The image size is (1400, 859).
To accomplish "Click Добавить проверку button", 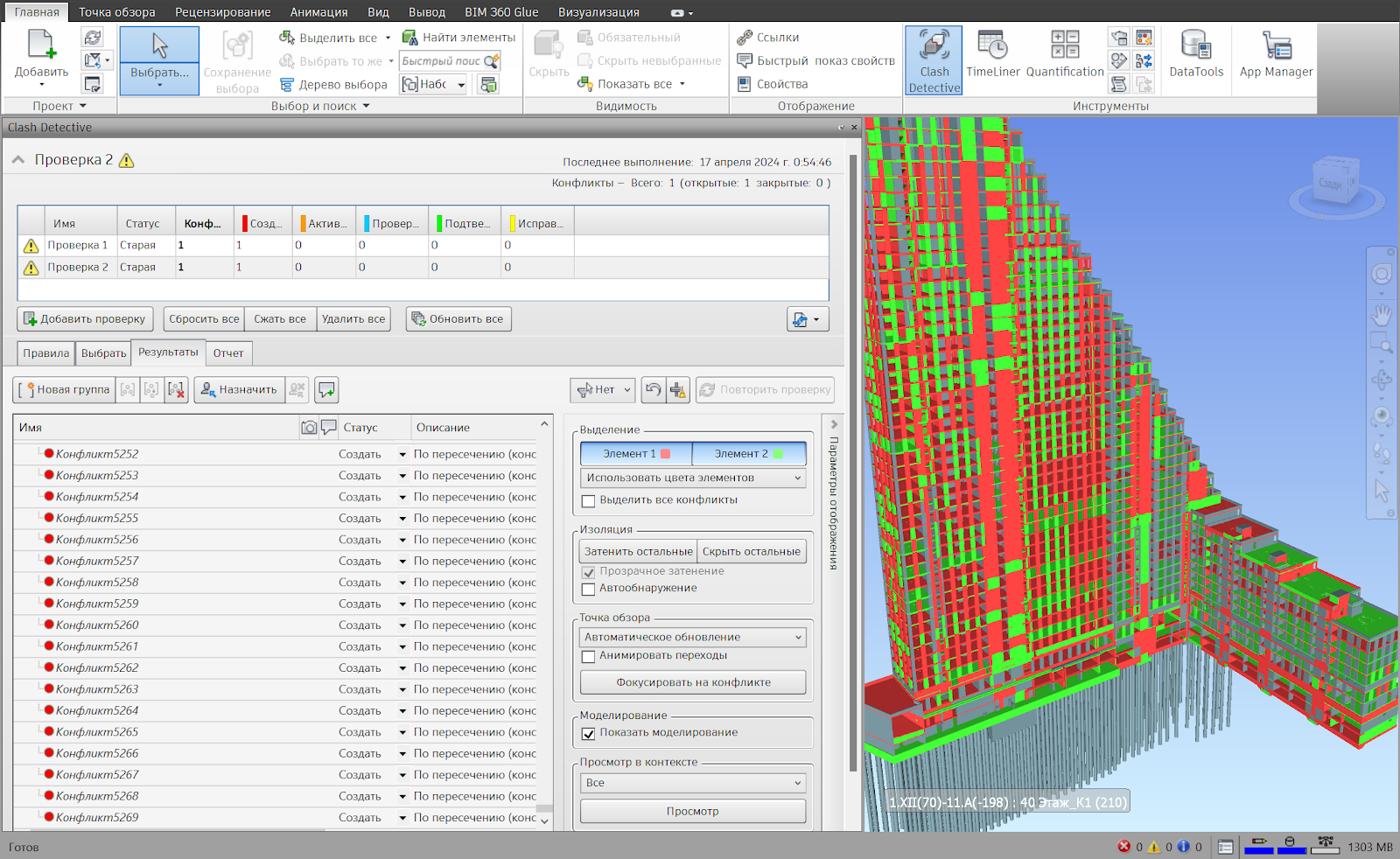I will coord(85,319).
